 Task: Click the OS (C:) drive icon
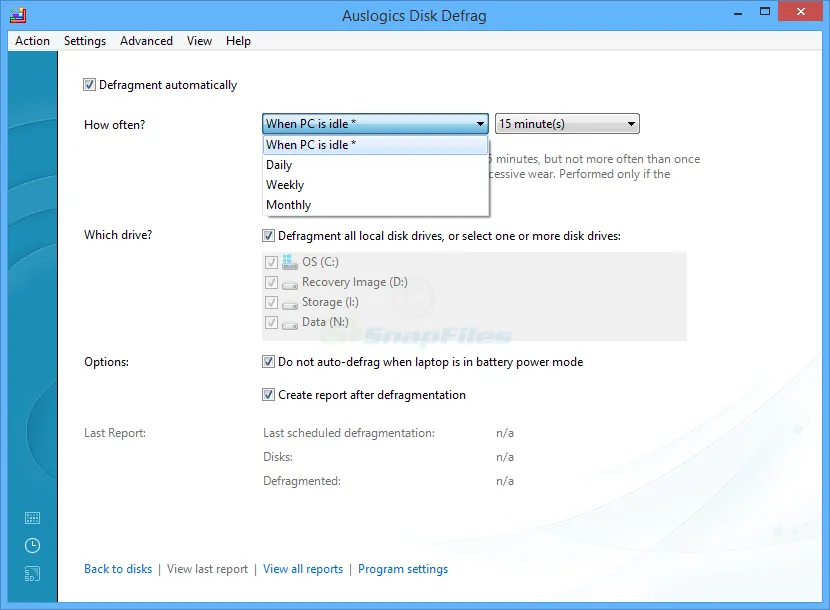click(290, 262)
